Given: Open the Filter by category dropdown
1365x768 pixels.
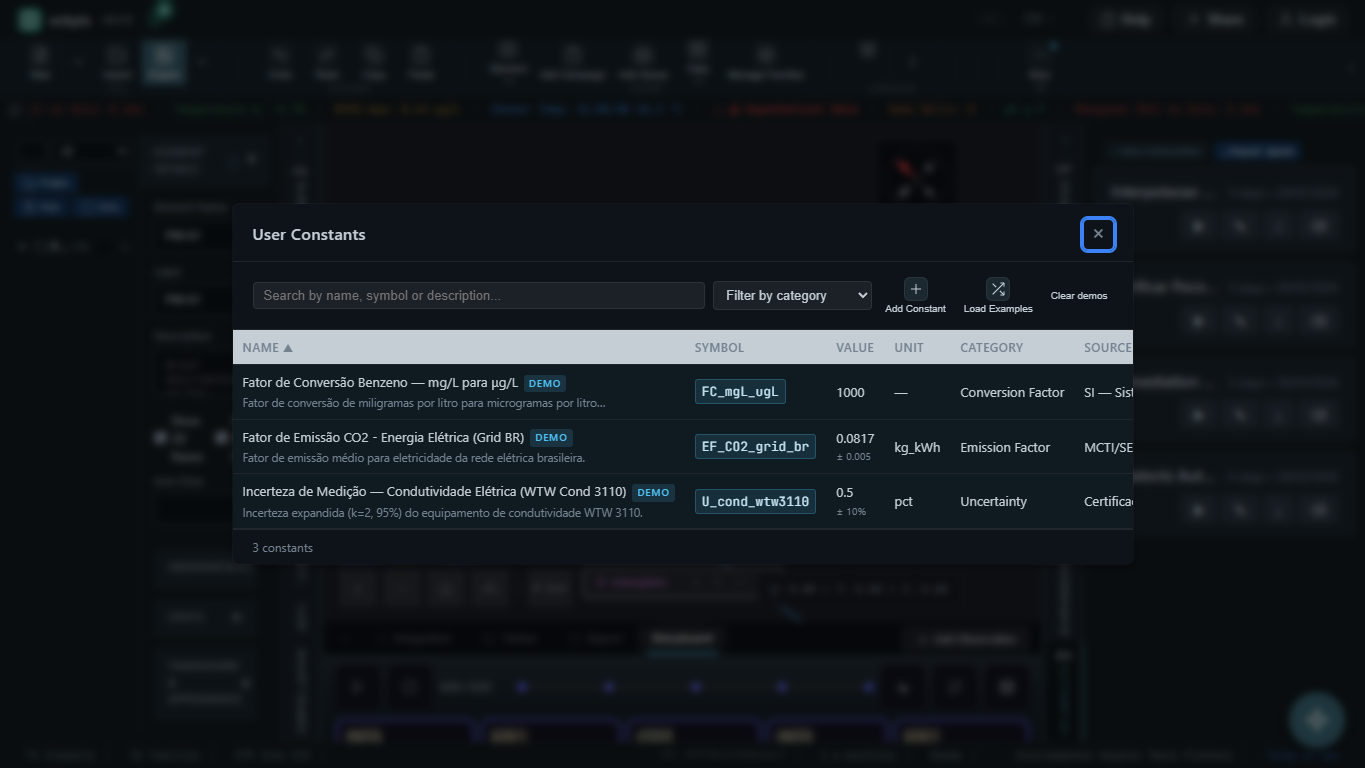Looking at the screenshot, I should click(792, 295).
